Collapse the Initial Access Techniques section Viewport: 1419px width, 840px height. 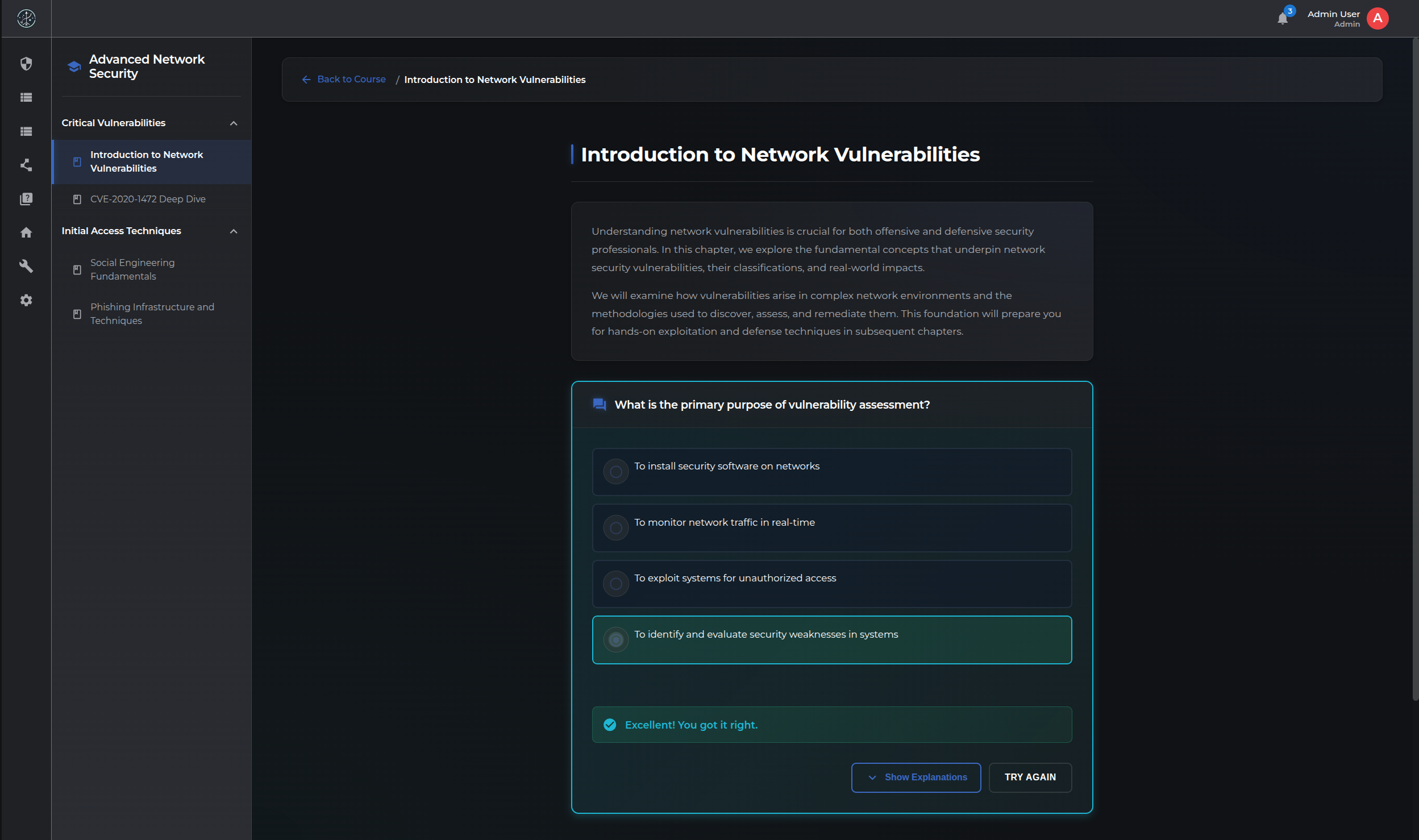pos(234,231)
